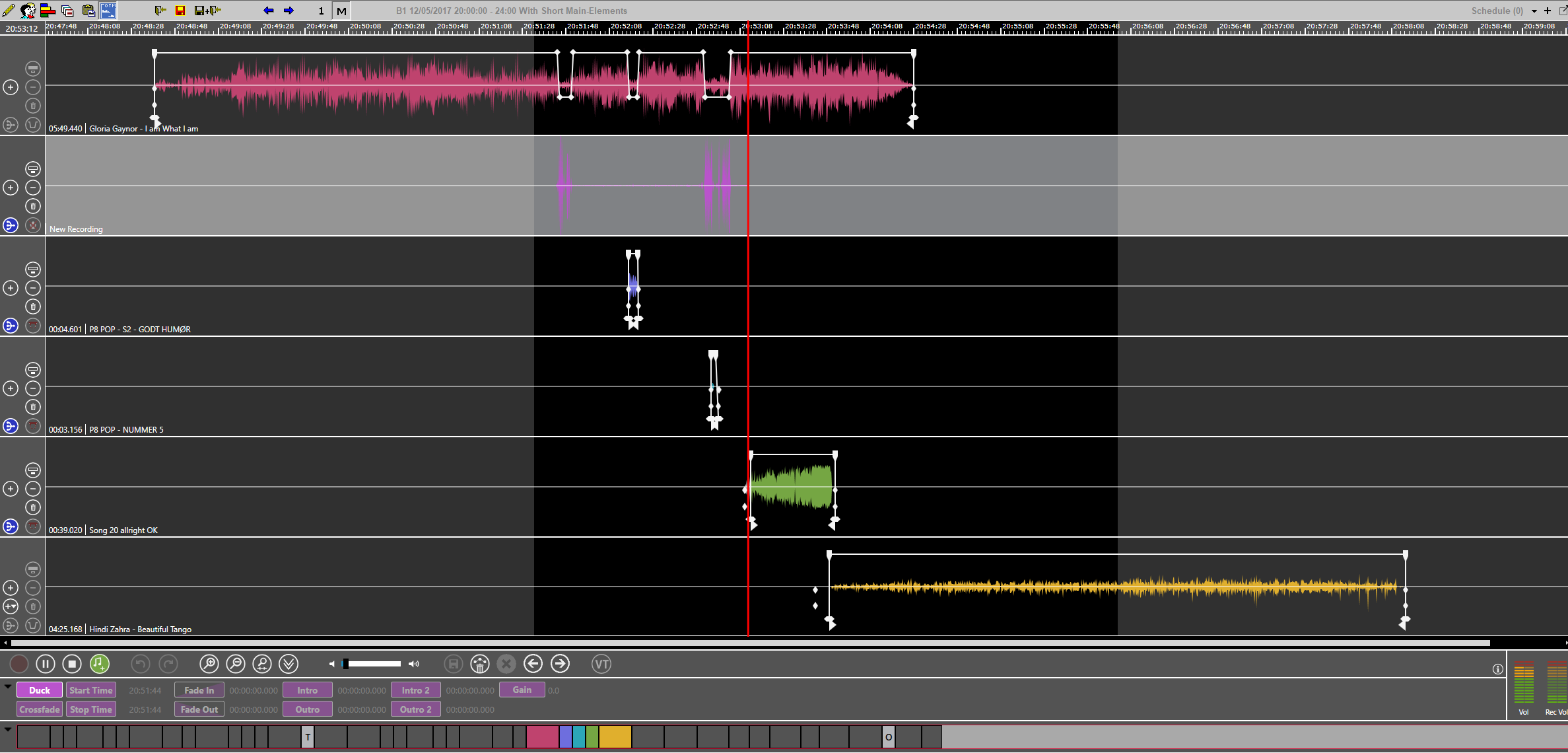Click the zoom in magnifier icon

[209, 664]
